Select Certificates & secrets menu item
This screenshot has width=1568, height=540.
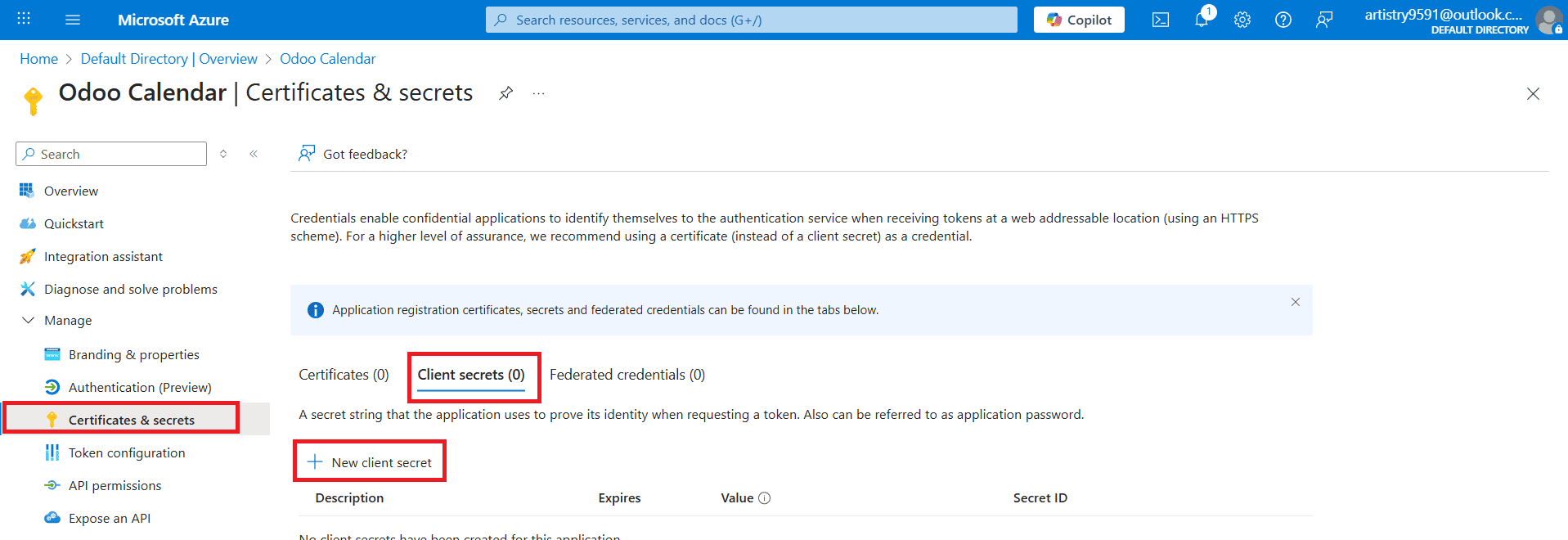click(132, 420)
